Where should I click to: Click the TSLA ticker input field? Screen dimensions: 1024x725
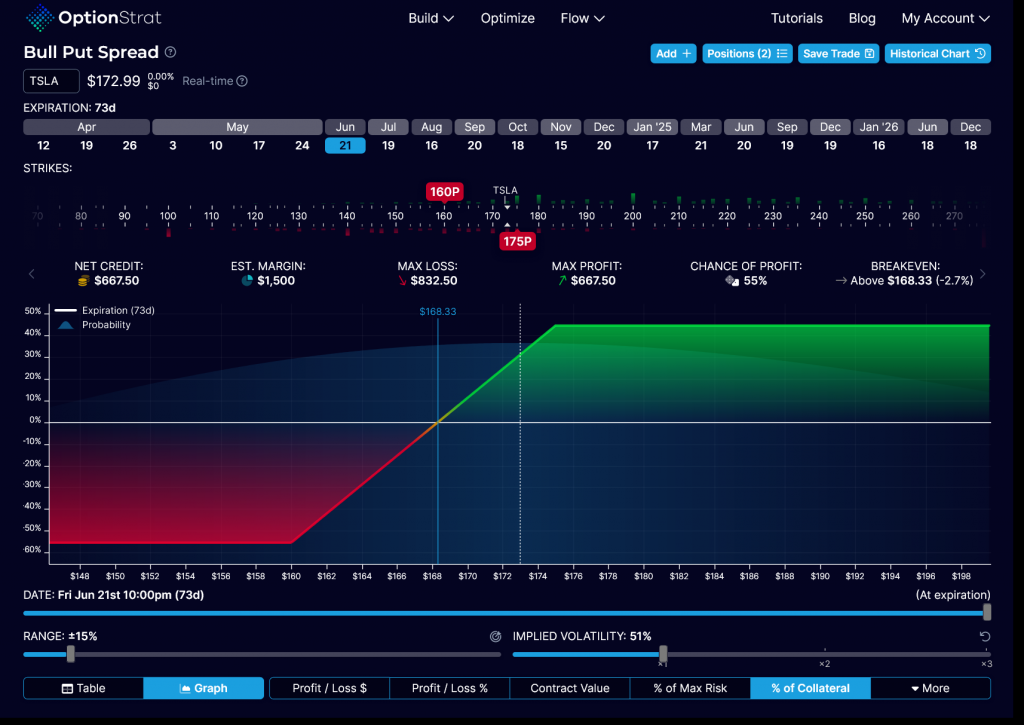pyautogui.click(x=51, y=81)
